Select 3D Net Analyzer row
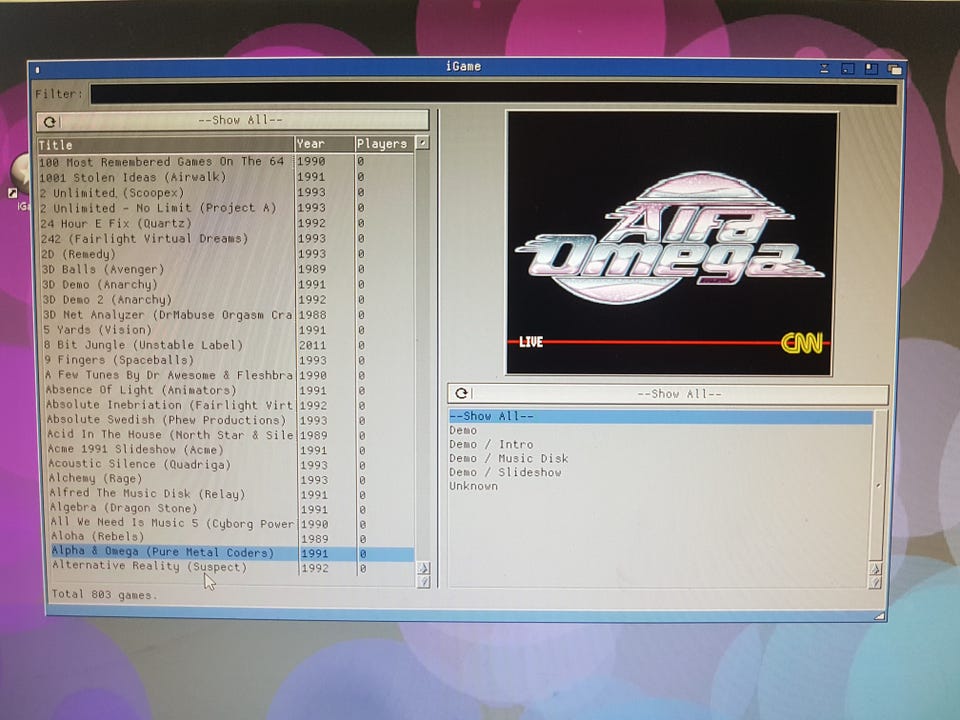 (x=229, y=315)
